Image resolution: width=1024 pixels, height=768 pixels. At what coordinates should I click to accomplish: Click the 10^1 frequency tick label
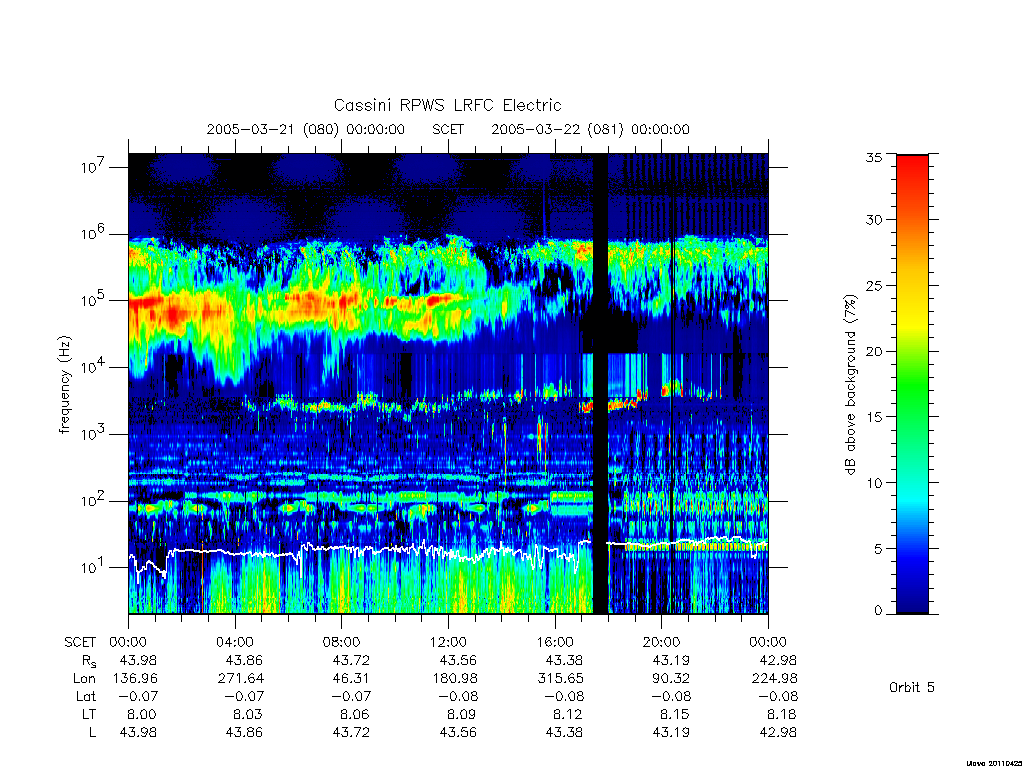[94, 567]
